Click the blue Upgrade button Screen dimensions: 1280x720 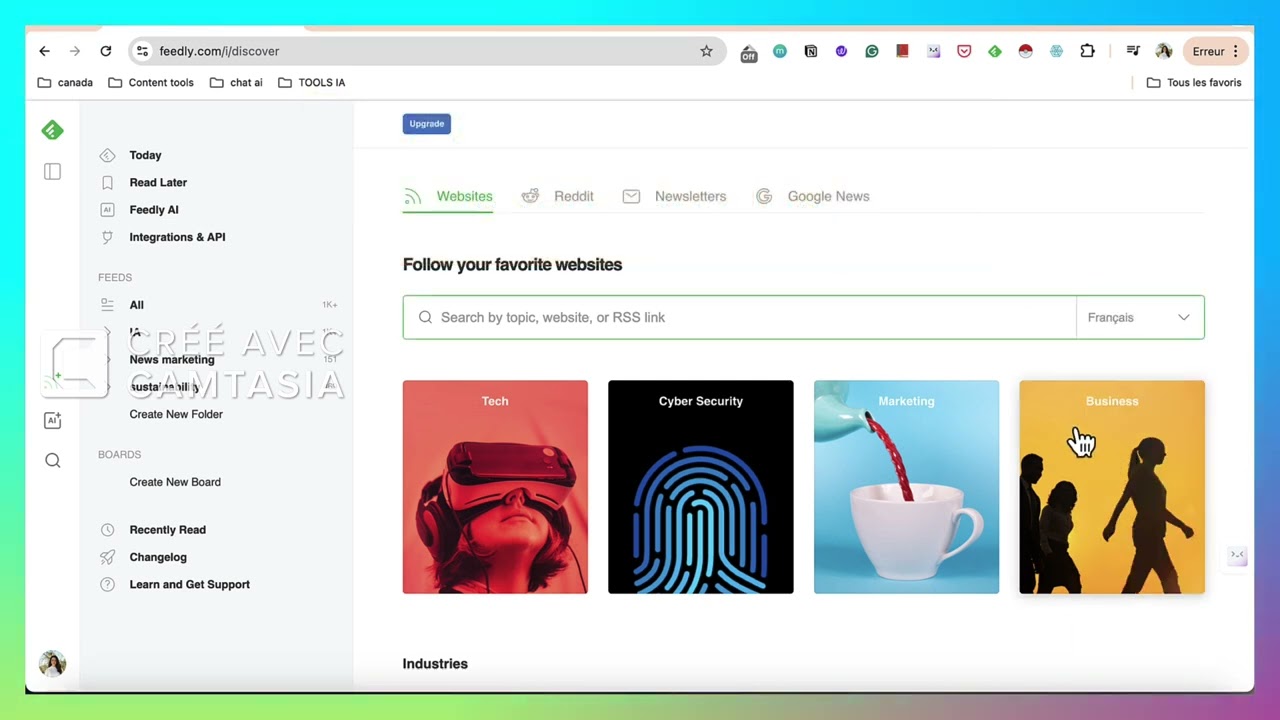coord(427,124)
